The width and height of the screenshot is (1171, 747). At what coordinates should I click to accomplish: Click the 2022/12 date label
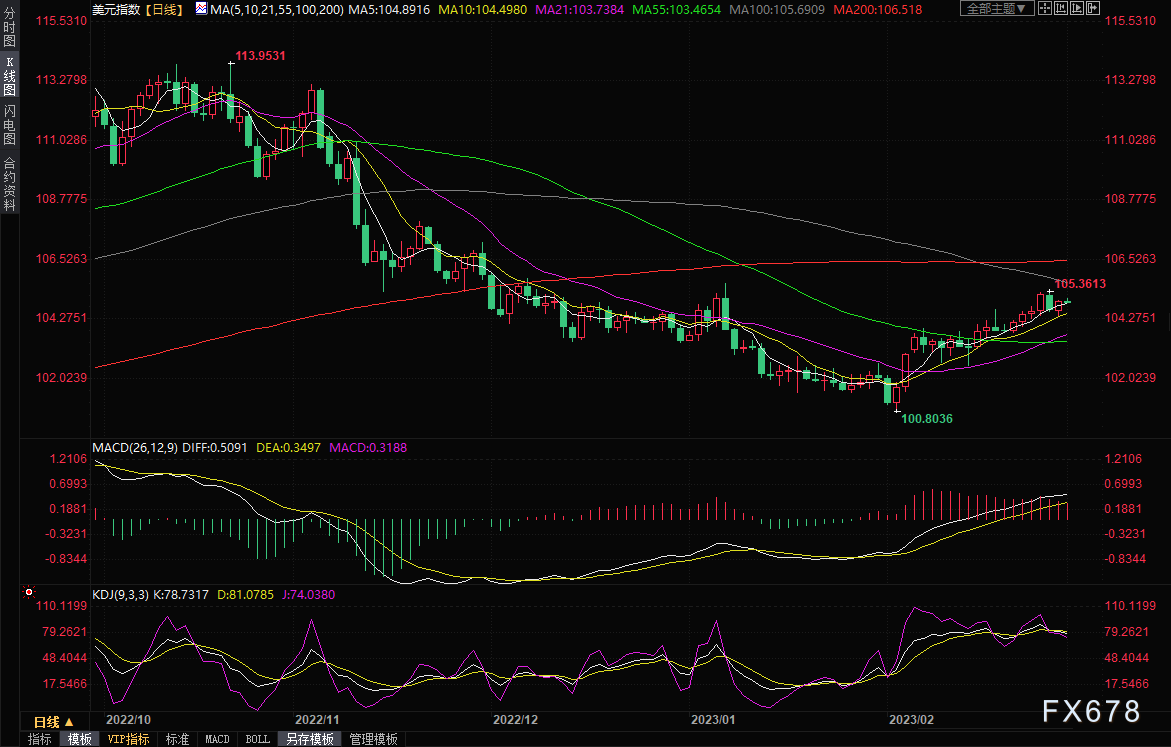(515, 720)
